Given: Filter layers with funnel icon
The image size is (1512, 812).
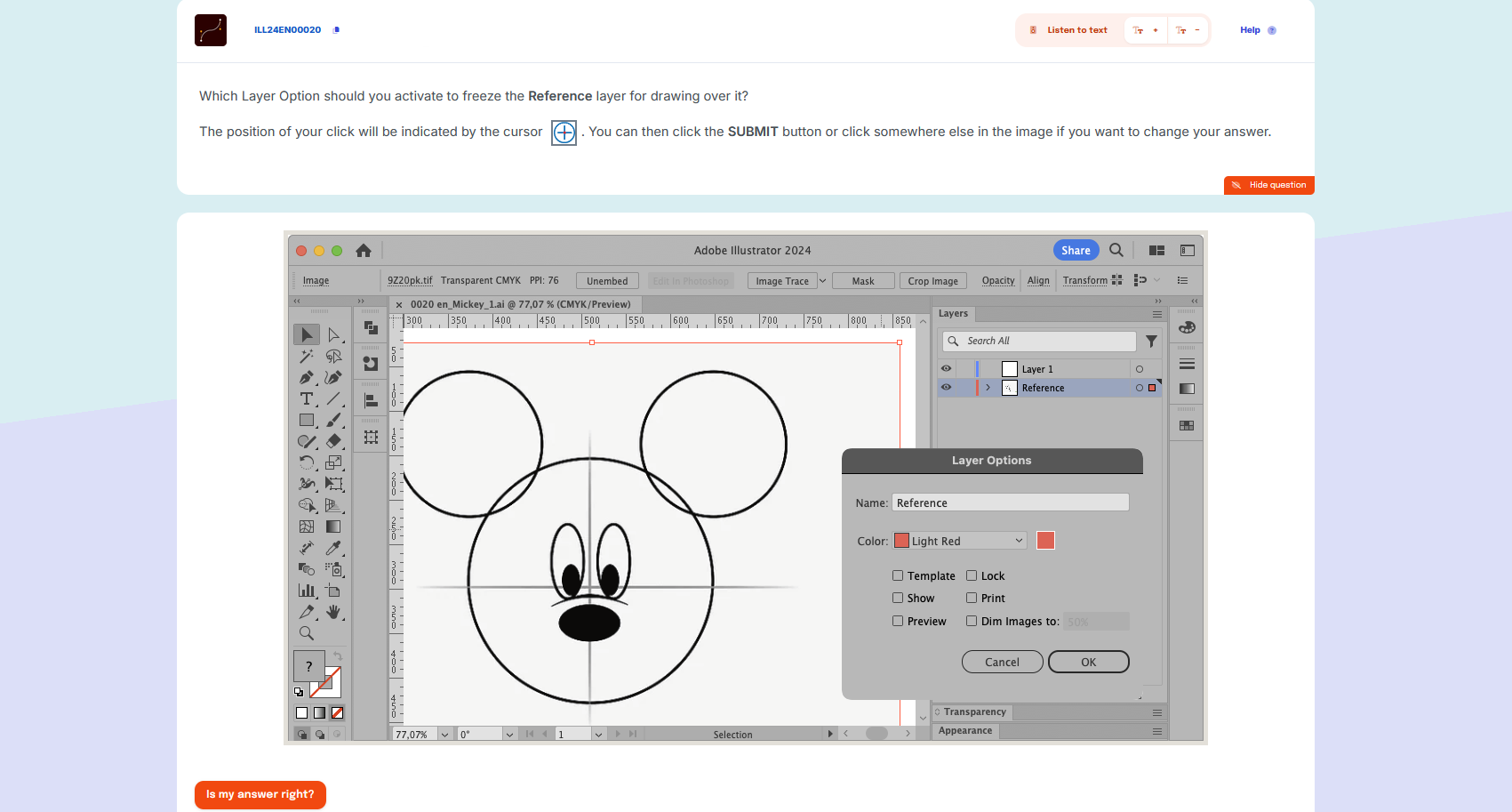Looking at the screenshot, I should coord(1151,342).
